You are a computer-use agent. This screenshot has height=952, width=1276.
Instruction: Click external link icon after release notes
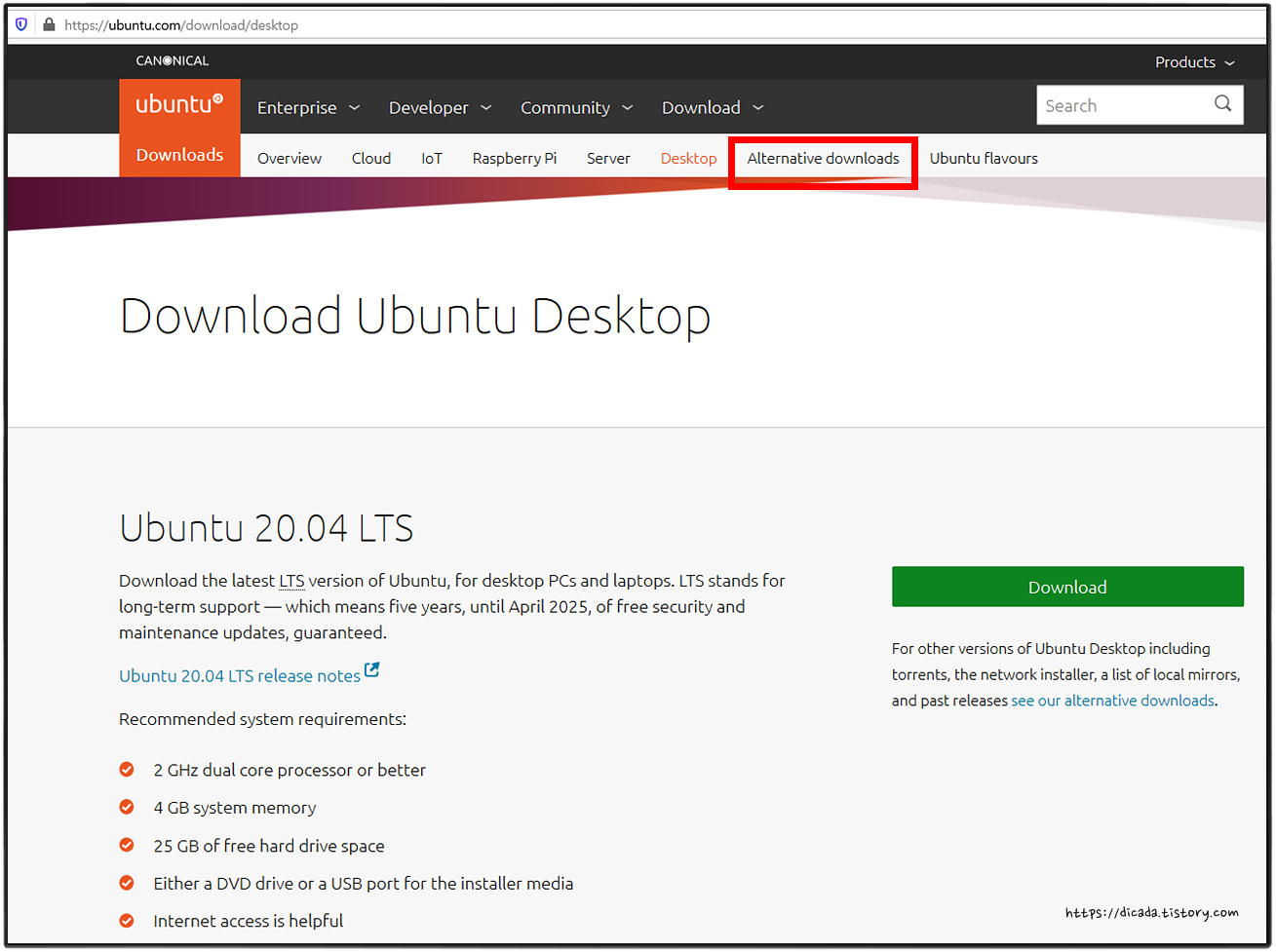tap(371, 670)
